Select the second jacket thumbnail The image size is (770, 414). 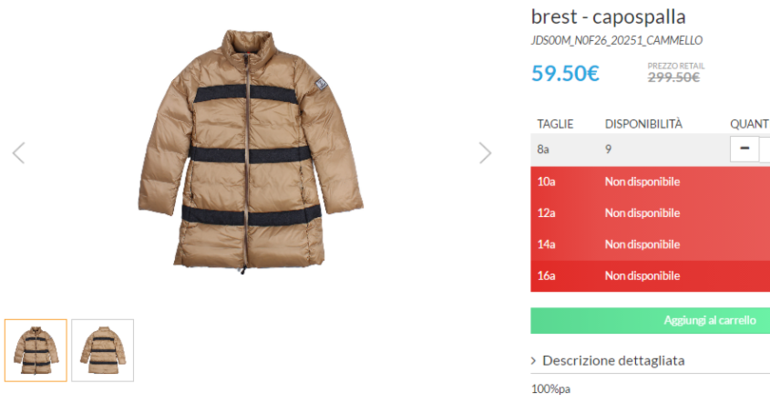102,350
